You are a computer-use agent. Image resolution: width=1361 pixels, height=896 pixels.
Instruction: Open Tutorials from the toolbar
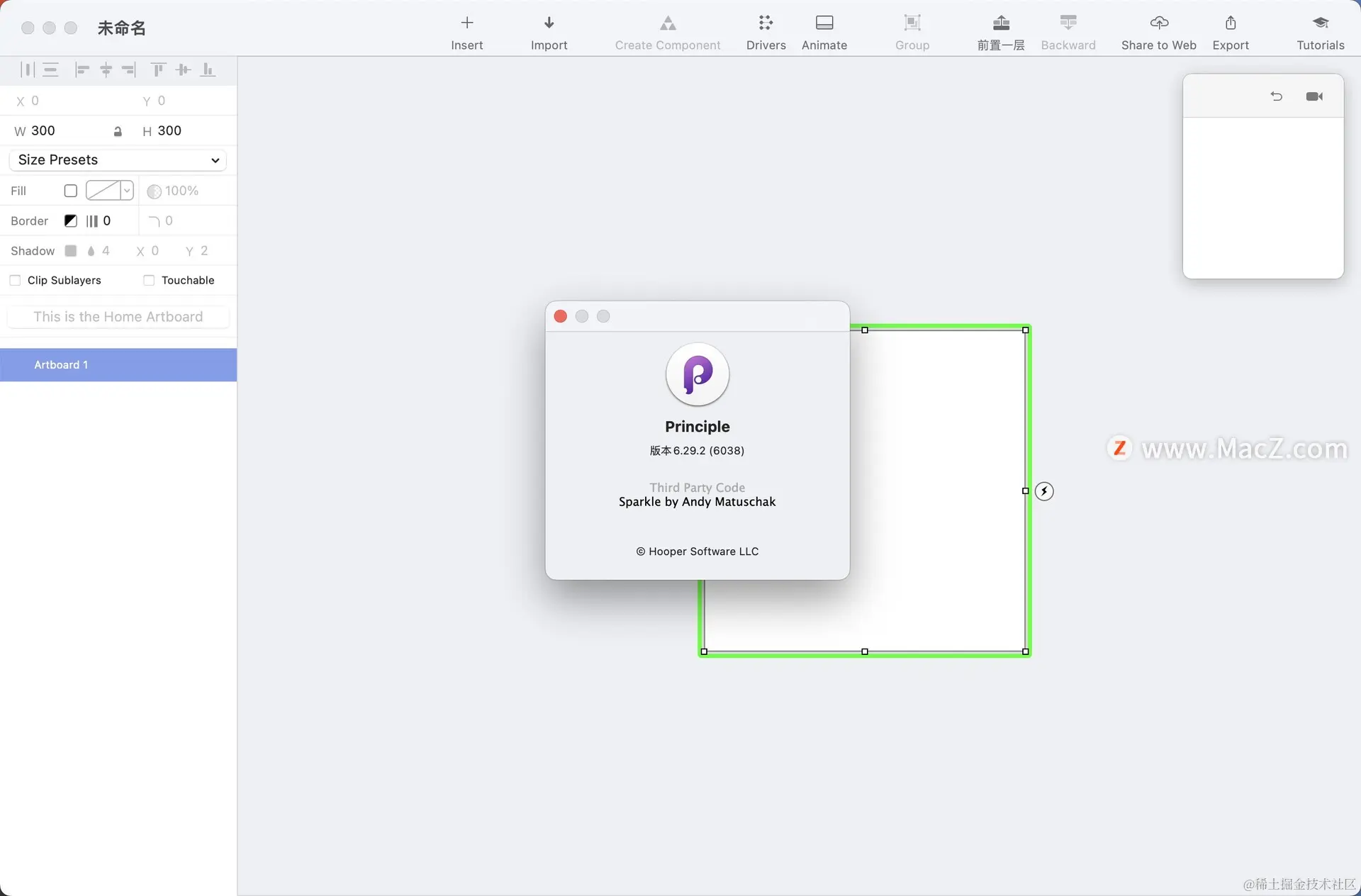pyautogui.click(x=1320, y=32)
